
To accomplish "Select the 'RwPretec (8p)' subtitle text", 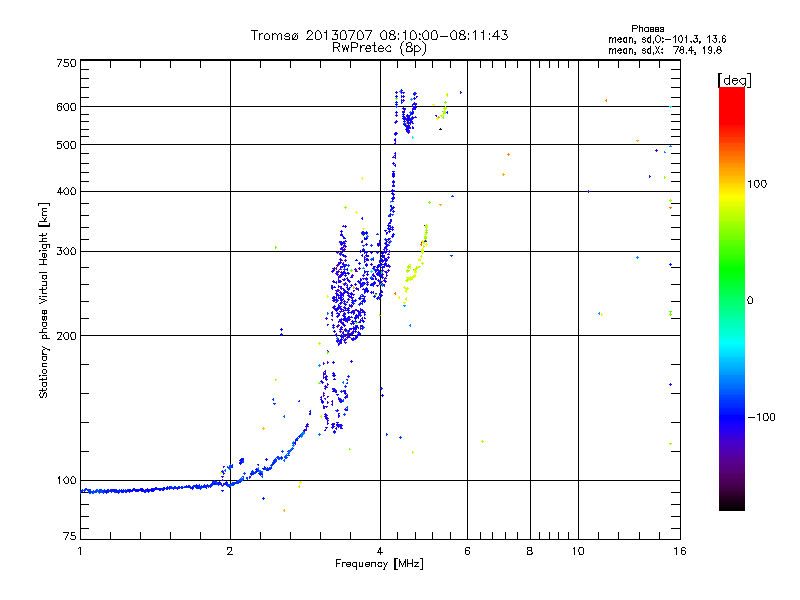I will point(379,48).
